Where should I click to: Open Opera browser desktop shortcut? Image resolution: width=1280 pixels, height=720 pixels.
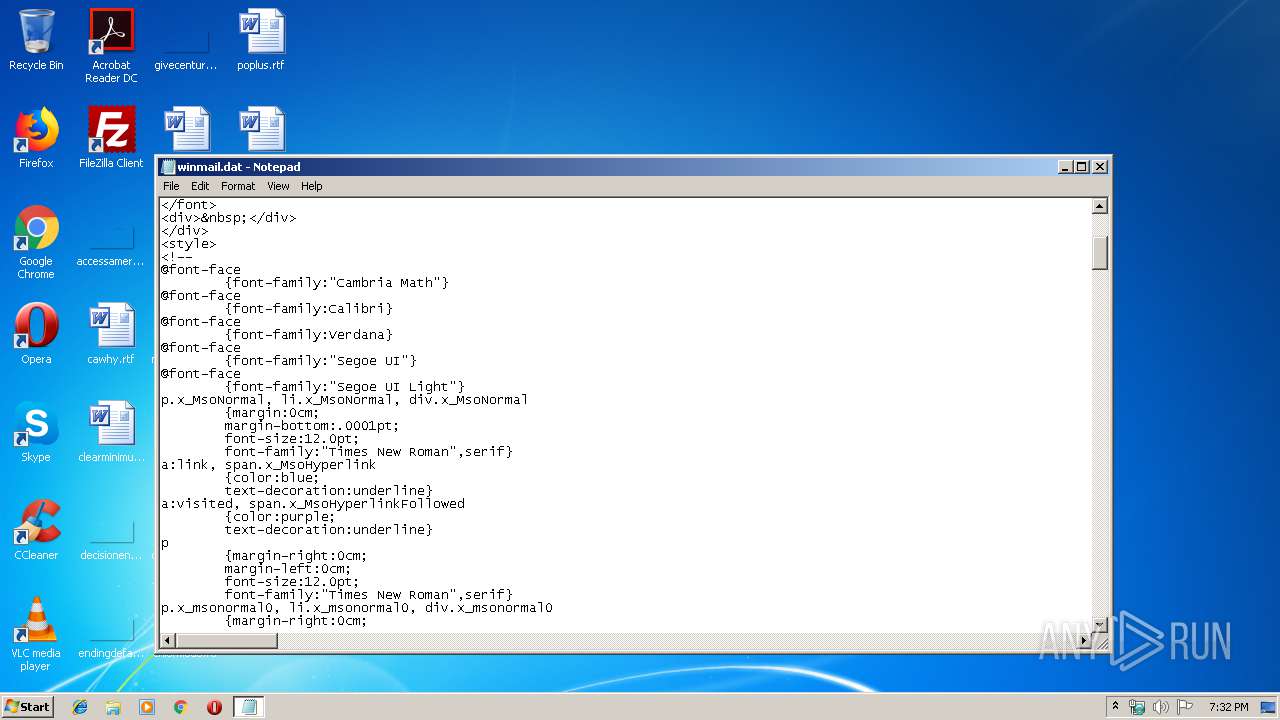coord(36,334)
